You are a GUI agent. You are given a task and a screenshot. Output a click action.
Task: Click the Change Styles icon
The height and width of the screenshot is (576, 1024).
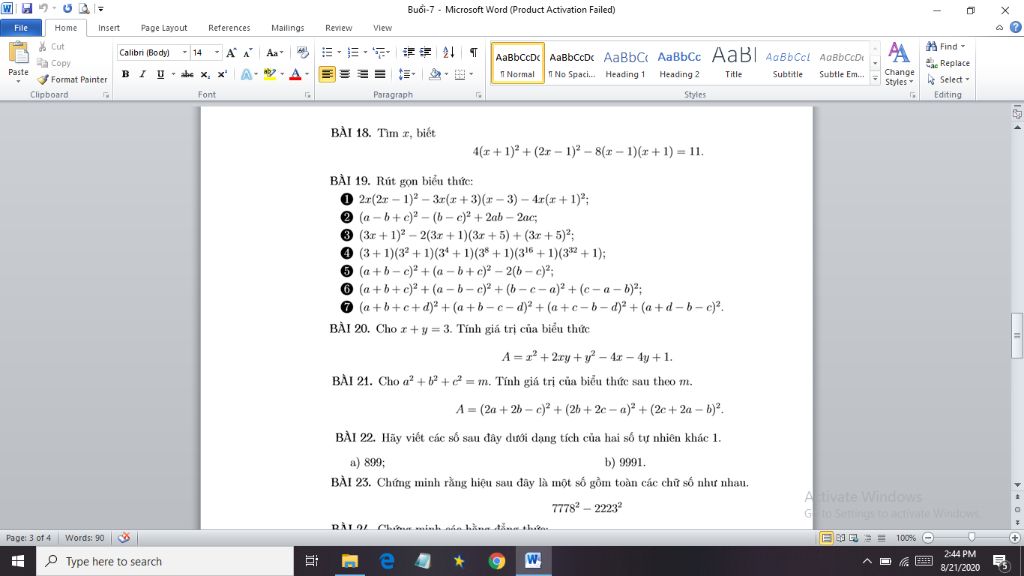899,64
